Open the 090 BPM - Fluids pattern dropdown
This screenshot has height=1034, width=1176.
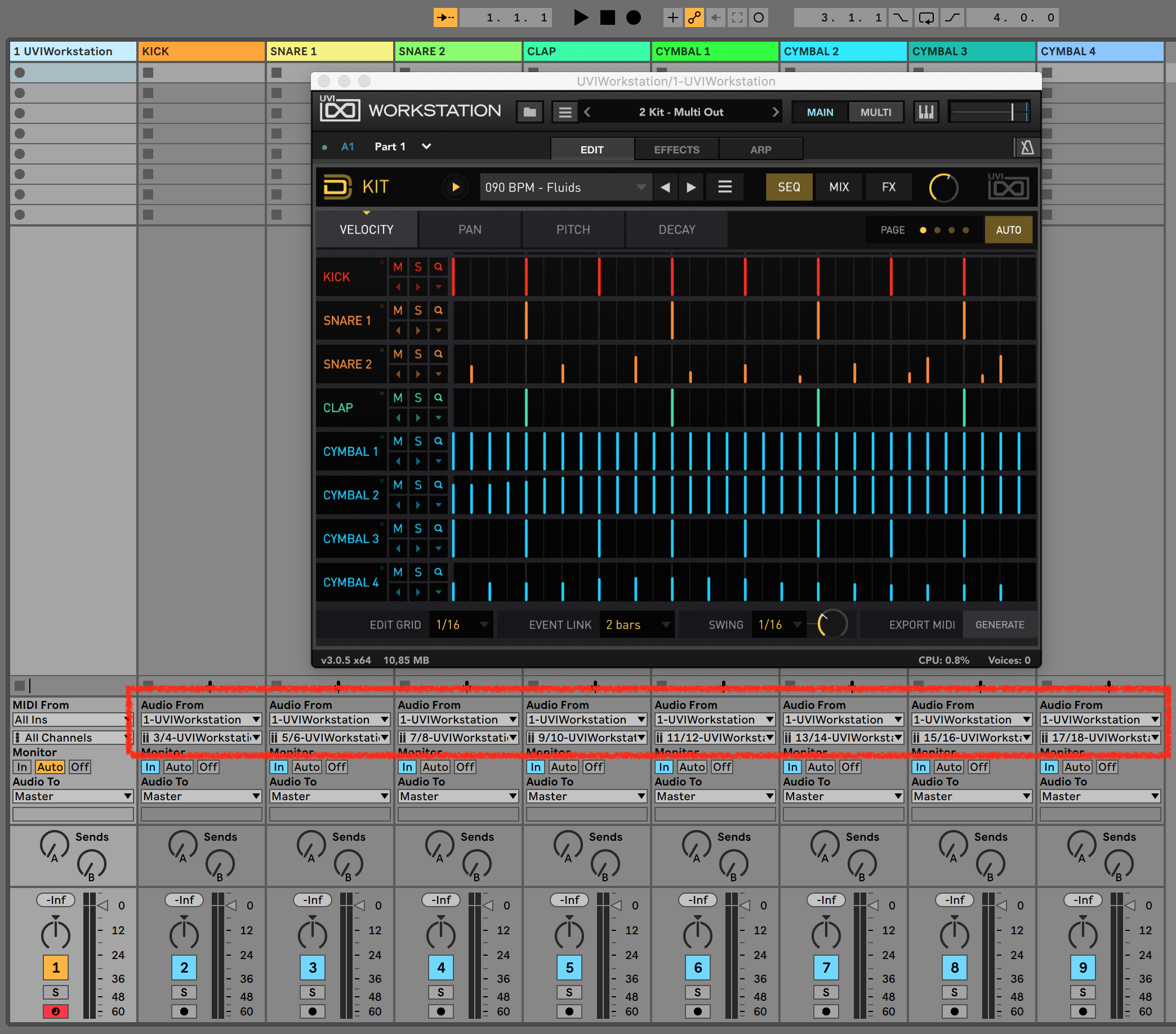pos(565,187)
